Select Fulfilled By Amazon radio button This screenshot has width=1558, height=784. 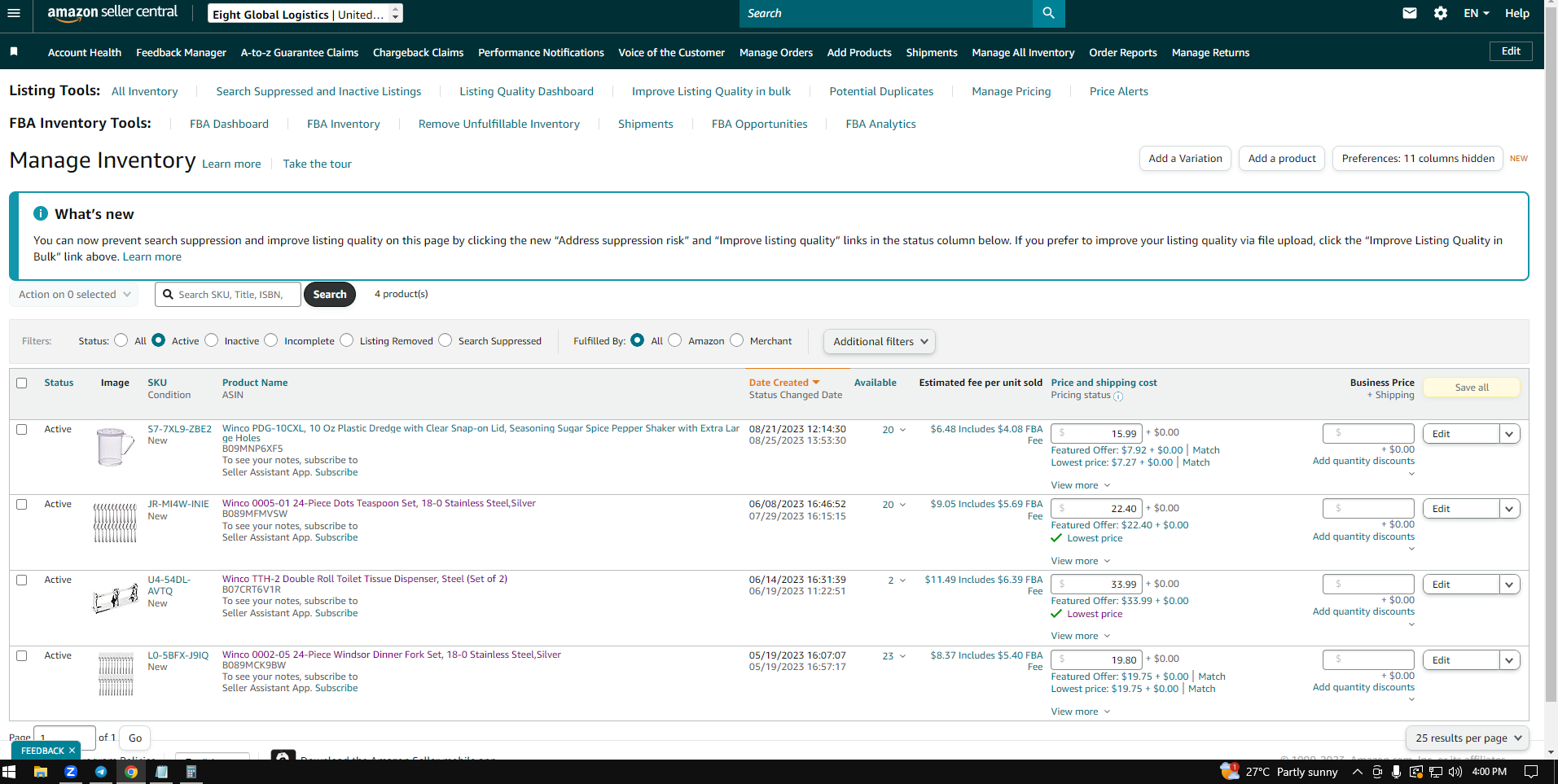pyautogui.click(x=675, y=340)
